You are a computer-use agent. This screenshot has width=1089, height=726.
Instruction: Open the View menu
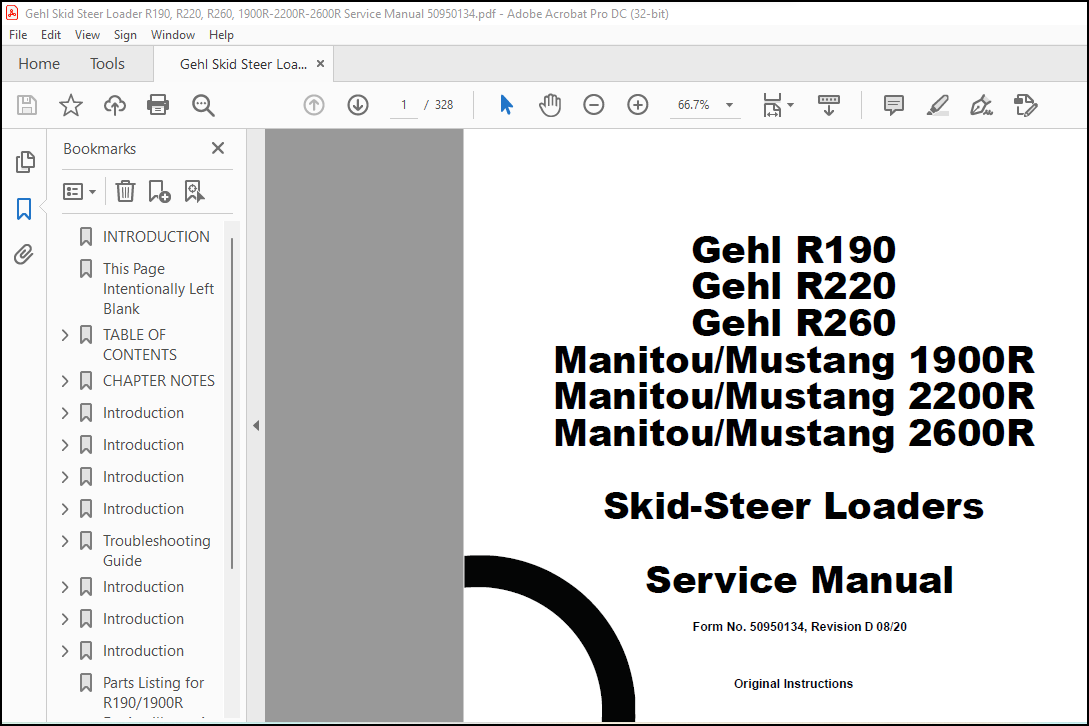[x=88, y=35]
